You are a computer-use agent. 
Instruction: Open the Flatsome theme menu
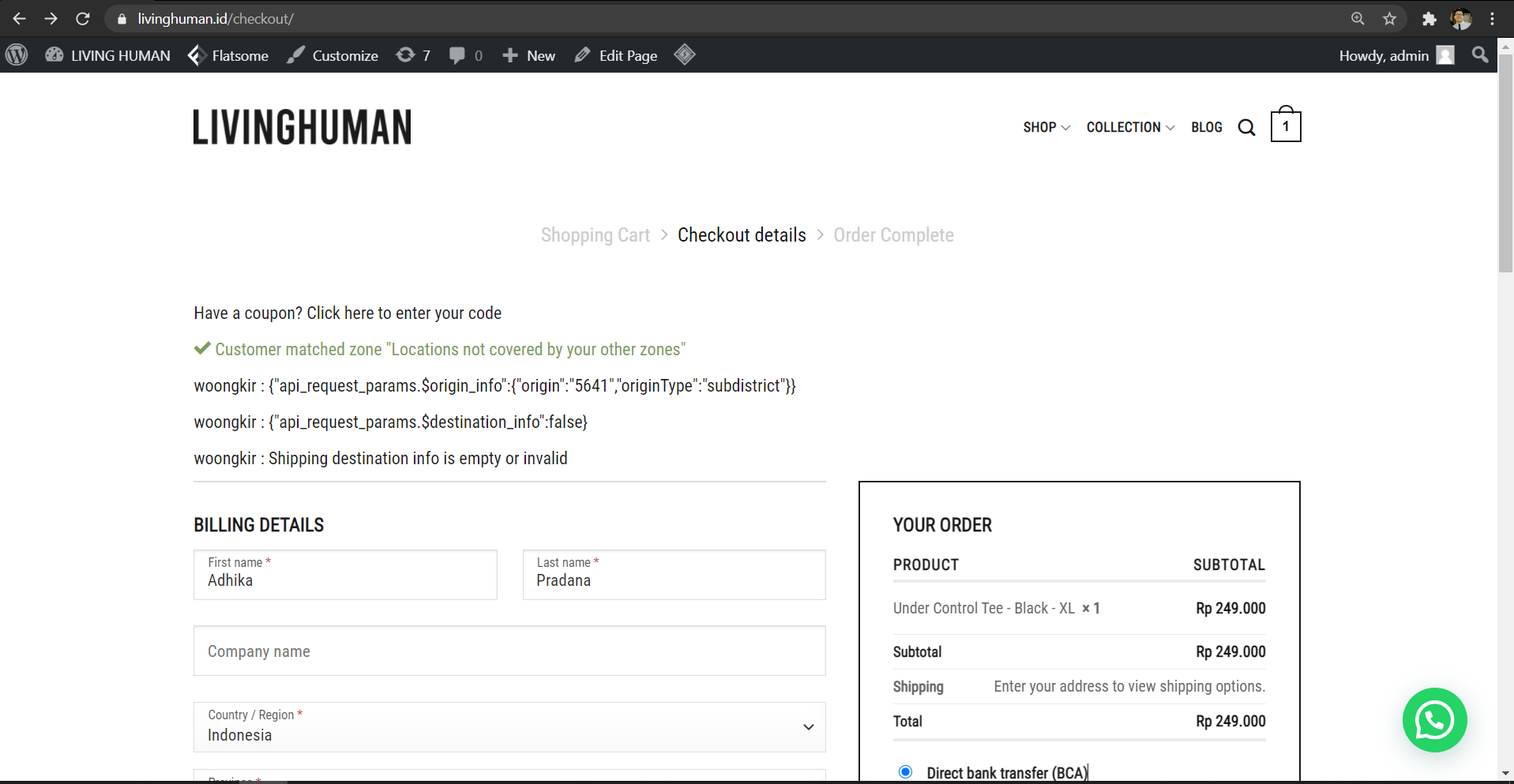click(228, 55)
